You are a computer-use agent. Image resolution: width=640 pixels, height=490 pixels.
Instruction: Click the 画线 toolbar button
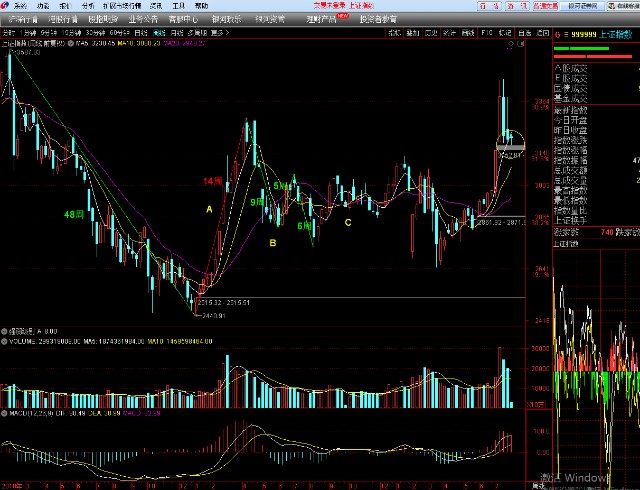pos(468,33)
